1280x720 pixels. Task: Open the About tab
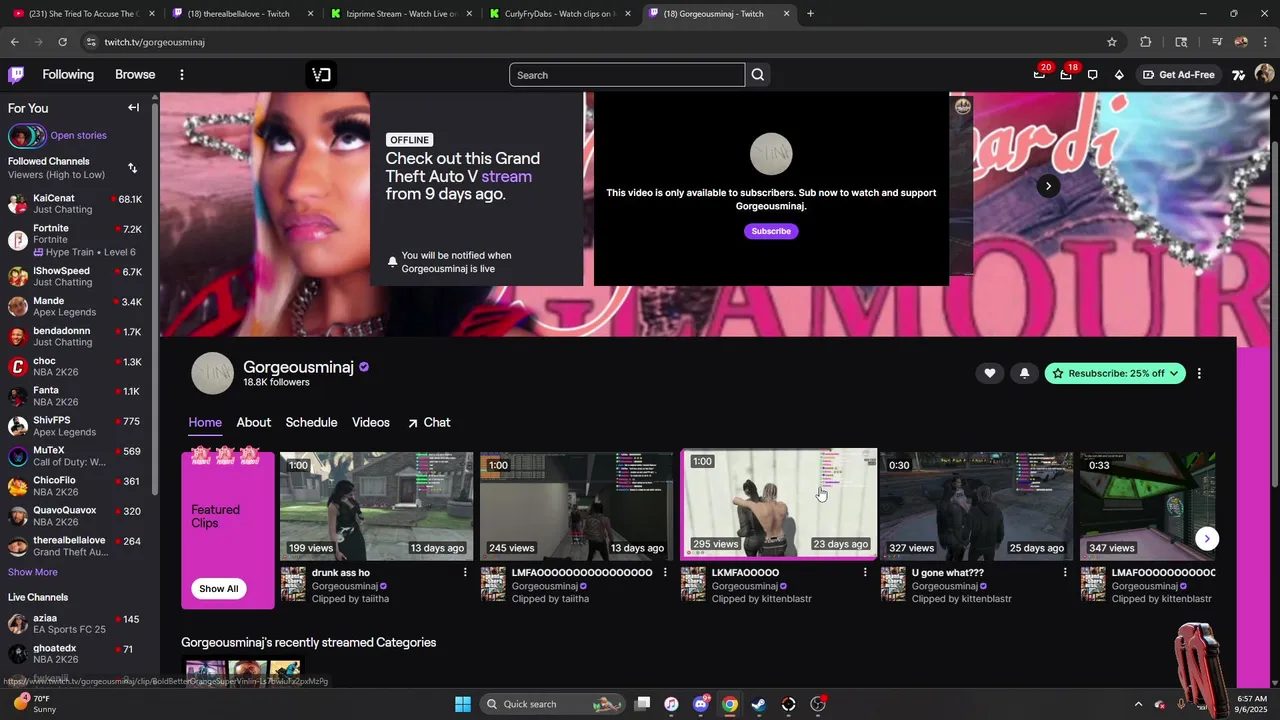tap(254, 422)
